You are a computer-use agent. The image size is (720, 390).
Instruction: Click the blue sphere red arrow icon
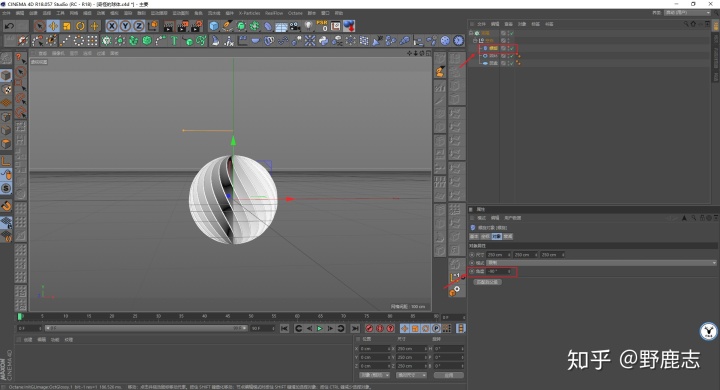(x=349, y=26)
